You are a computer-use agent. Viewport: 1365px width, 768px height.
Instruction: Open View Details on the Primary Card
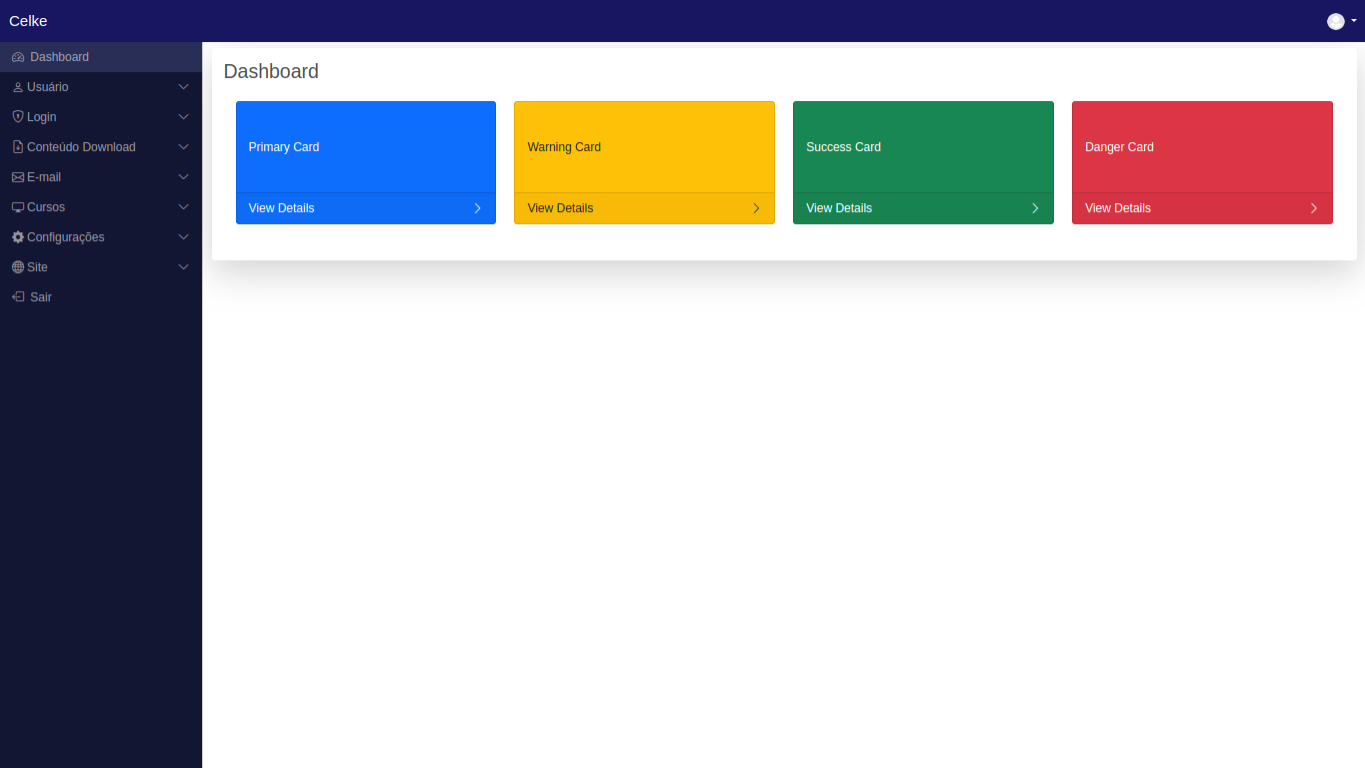point(281,208)
